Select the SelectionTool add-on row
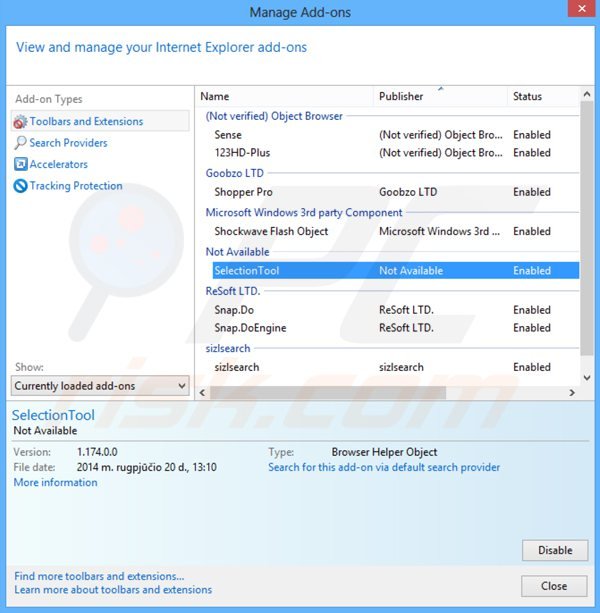 click(396, 271)
